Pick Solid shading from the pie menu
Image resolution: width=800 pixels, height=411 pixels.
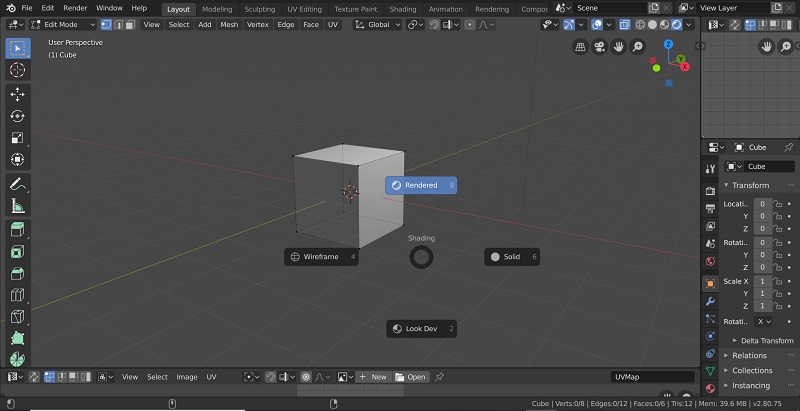click(511, 257)
